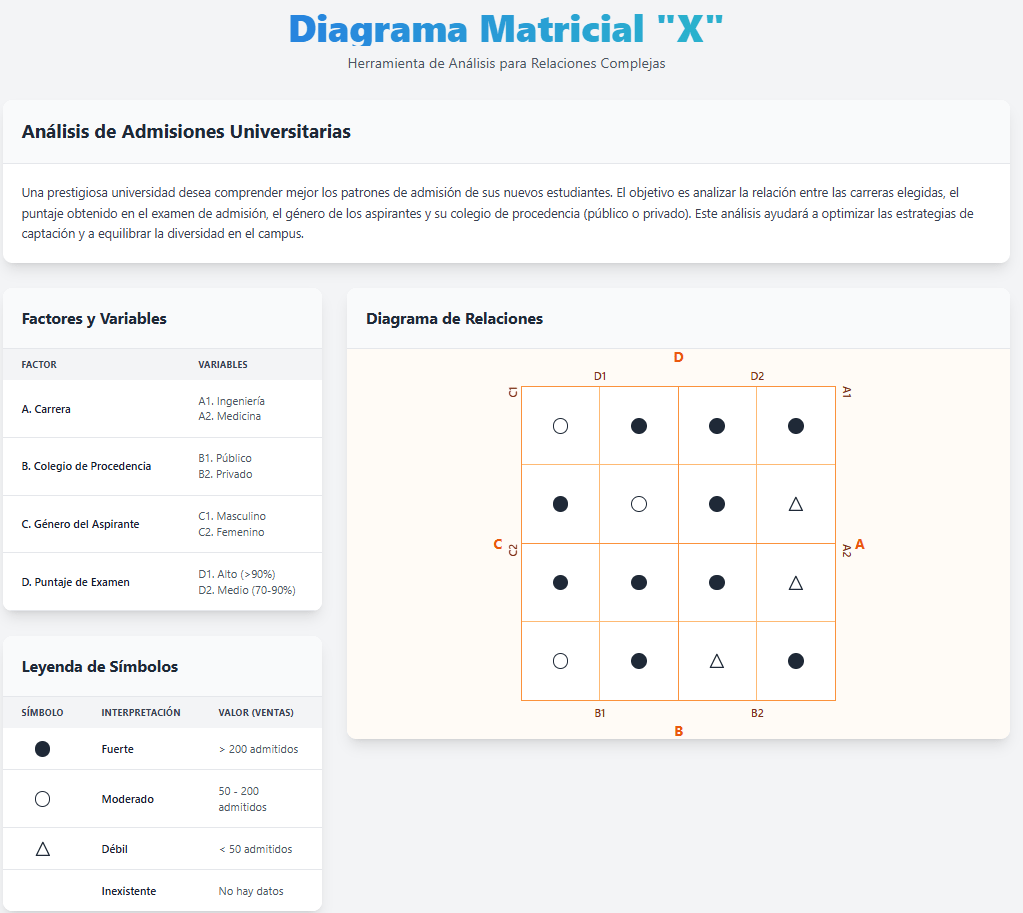The width and height of the screenshot is (1023, 913).
Task: Click the 'No hay datos' value
Action: coord(251,891)
